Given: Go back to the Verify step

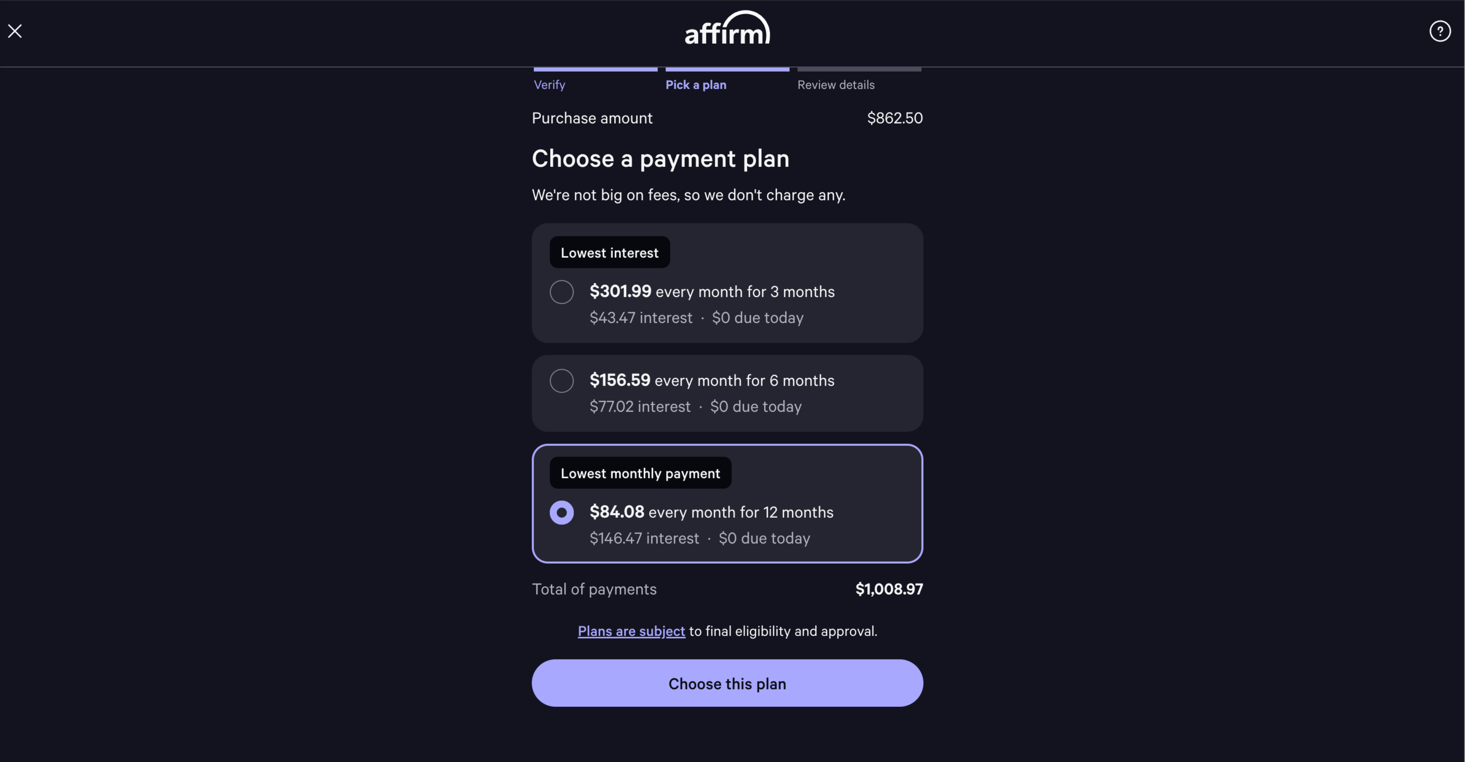Looking at the screenshot, I should (x=549, y=85).
